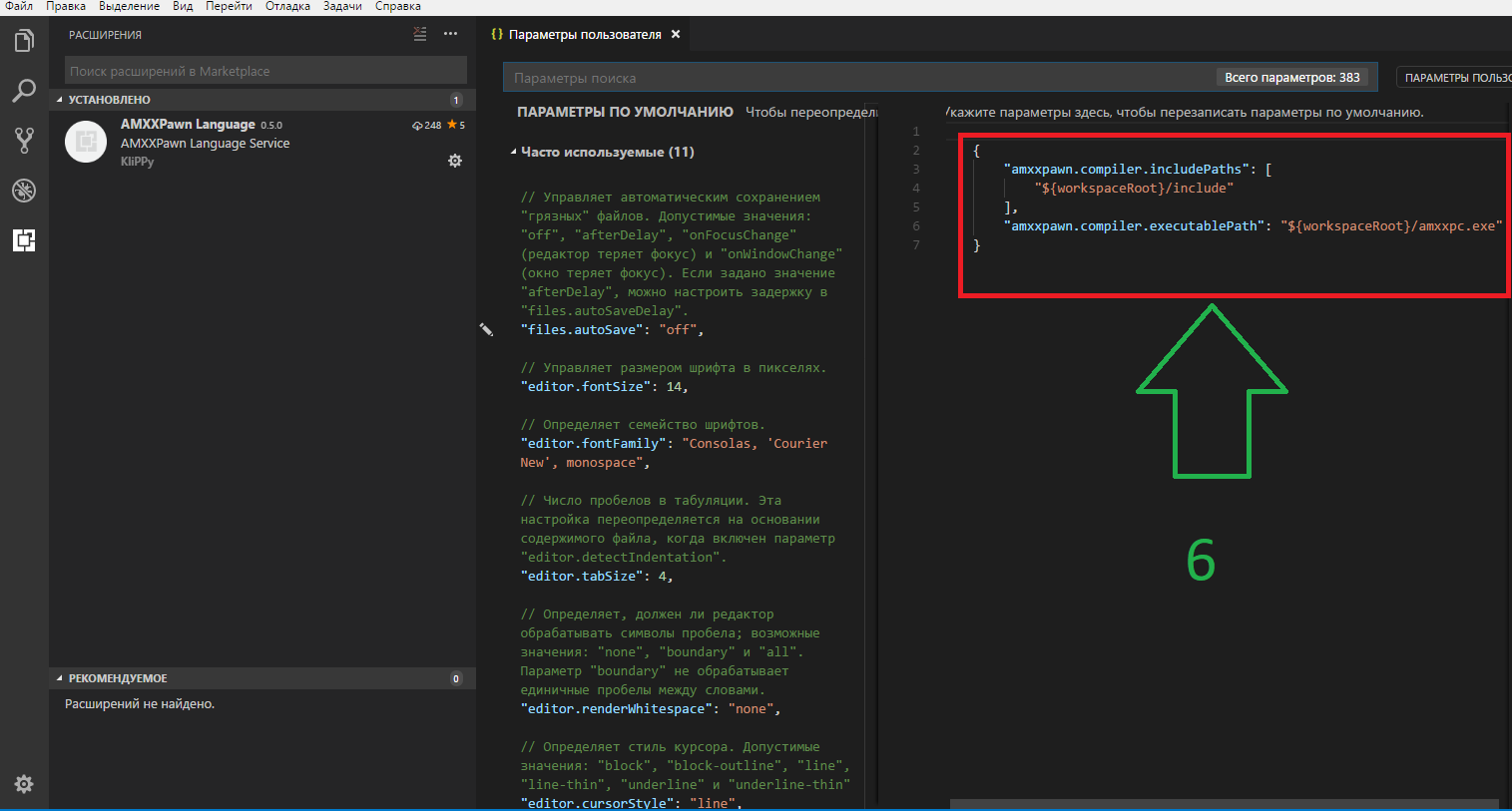Click the AMXXPawn Language extension logo
The width and height of the screenshot is (1512, 811).
click(x=86, y=142)
